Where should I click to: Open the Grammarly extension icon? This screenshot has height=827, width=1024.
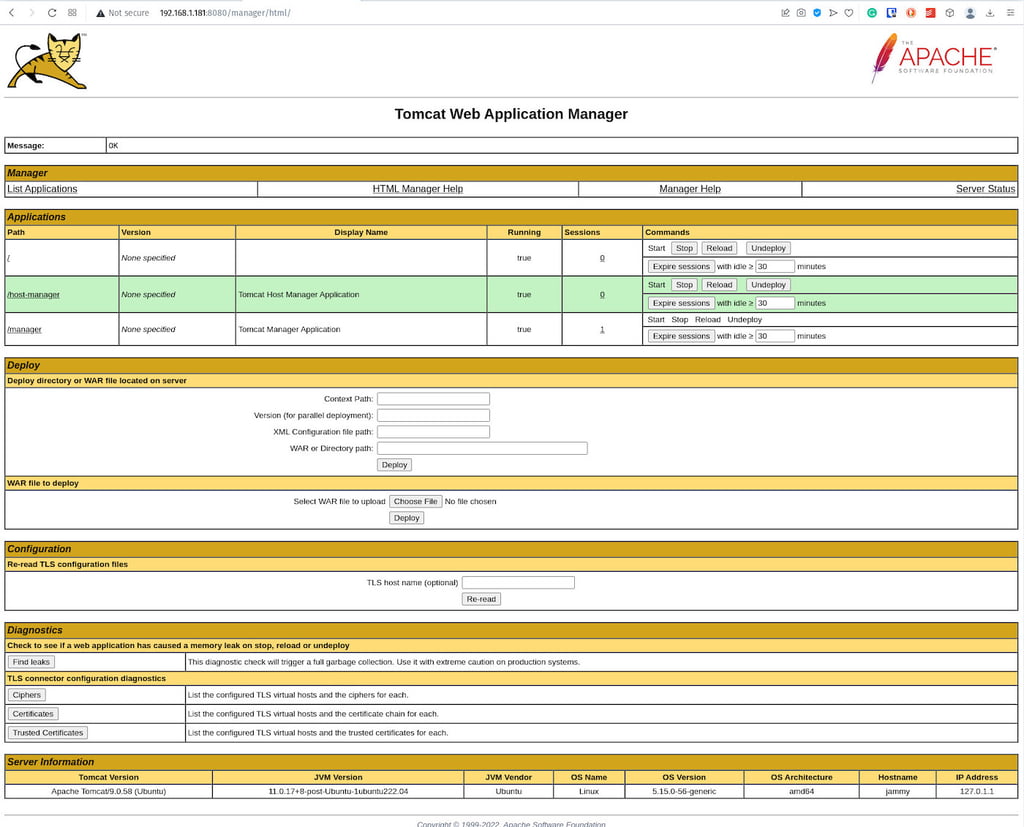[871, 12]
